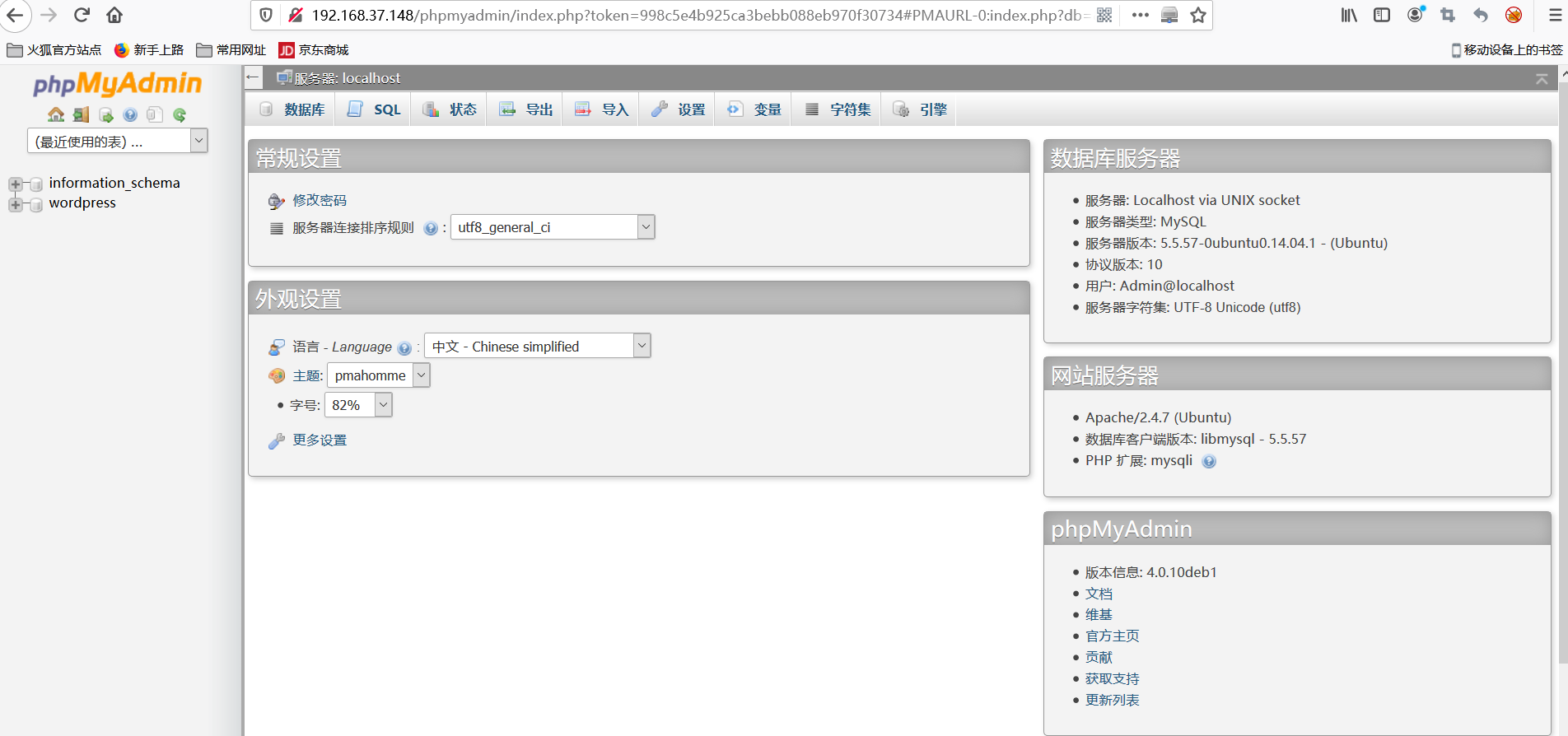
Task: Open the query window icon in sidebar
Action: [x=105, y=114]
